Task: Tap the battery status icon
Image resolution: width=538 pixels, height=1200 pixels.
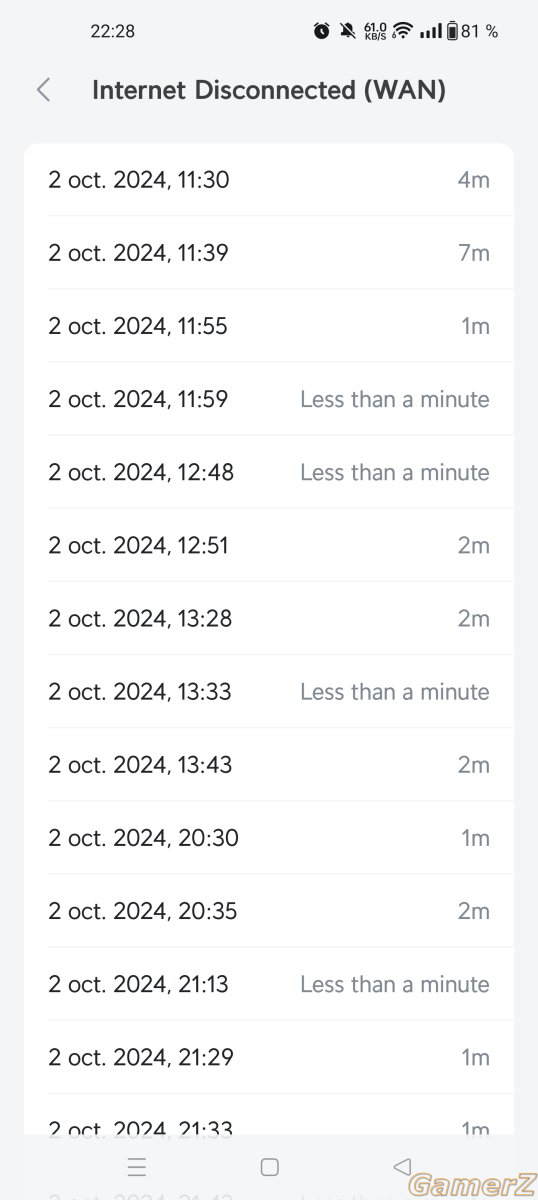Action: 452,31
